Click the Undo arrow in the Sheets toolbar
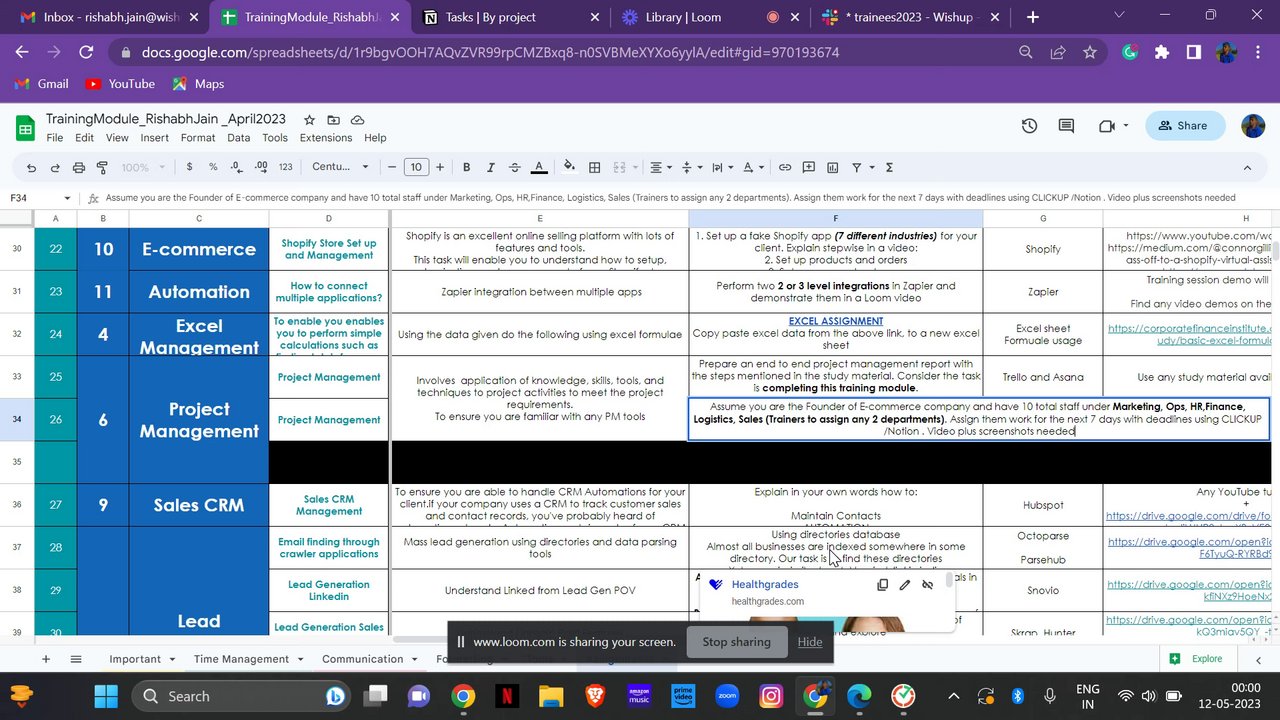The image size is (1280, 720). [31, 167]
